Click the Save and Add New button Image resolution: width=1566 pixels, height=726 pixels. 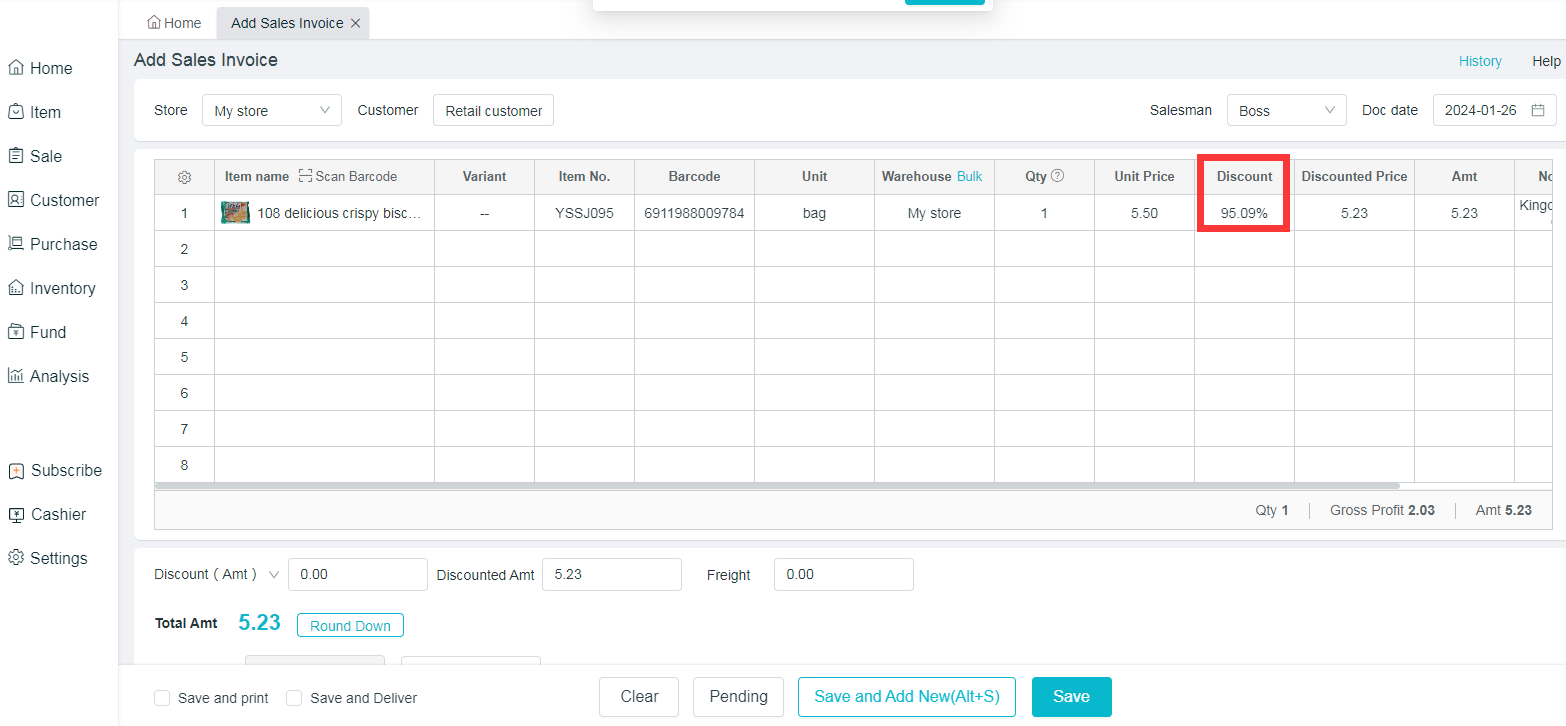click(x=906, y=697)
